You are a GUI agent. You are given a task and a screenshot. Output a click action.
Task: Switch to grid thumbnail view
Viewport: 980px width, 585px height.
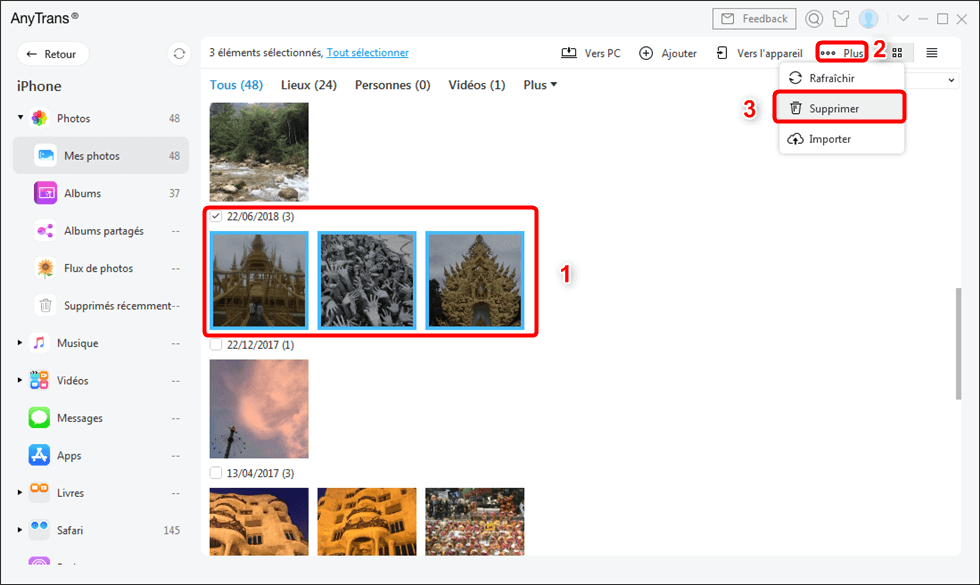point(897,53)
